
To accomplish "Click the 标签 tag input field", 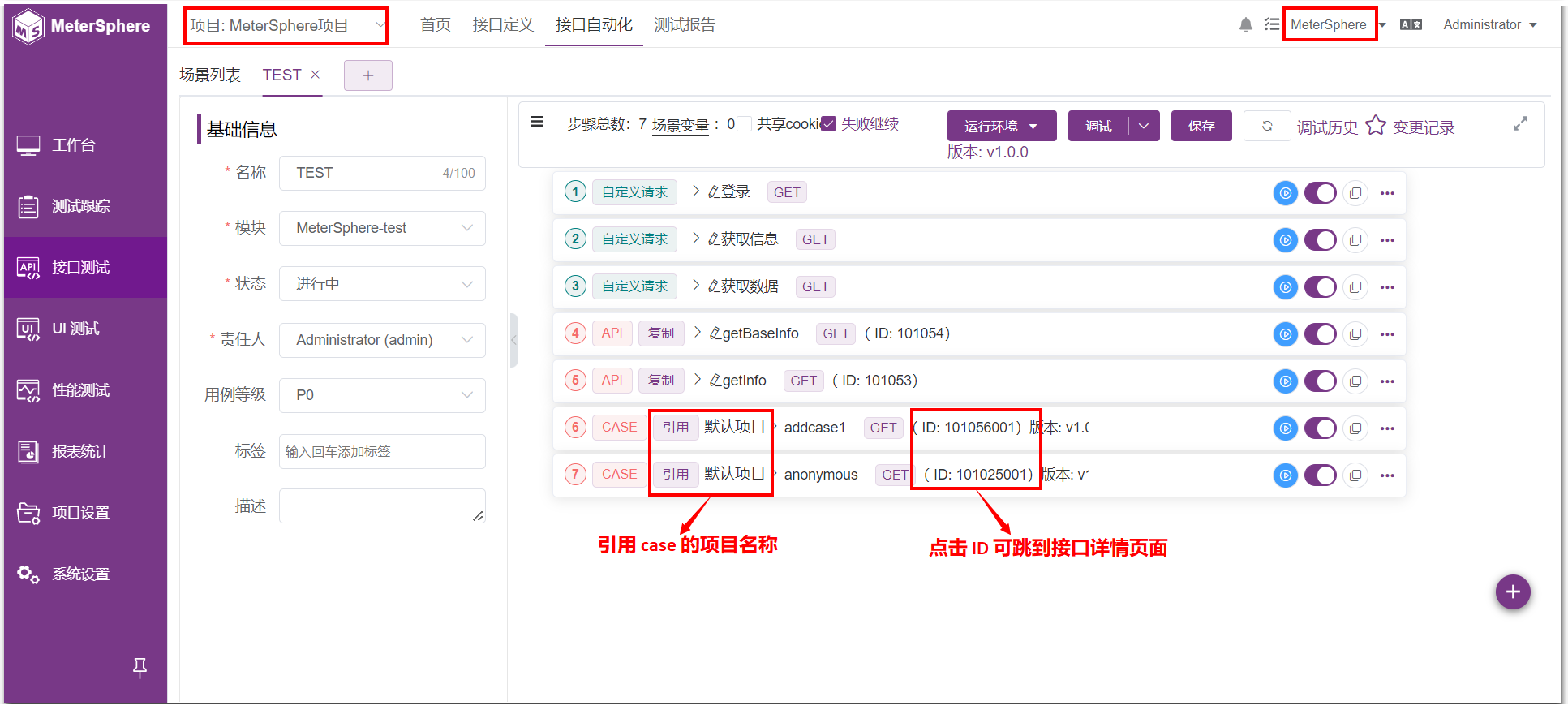I will (382, 452).
